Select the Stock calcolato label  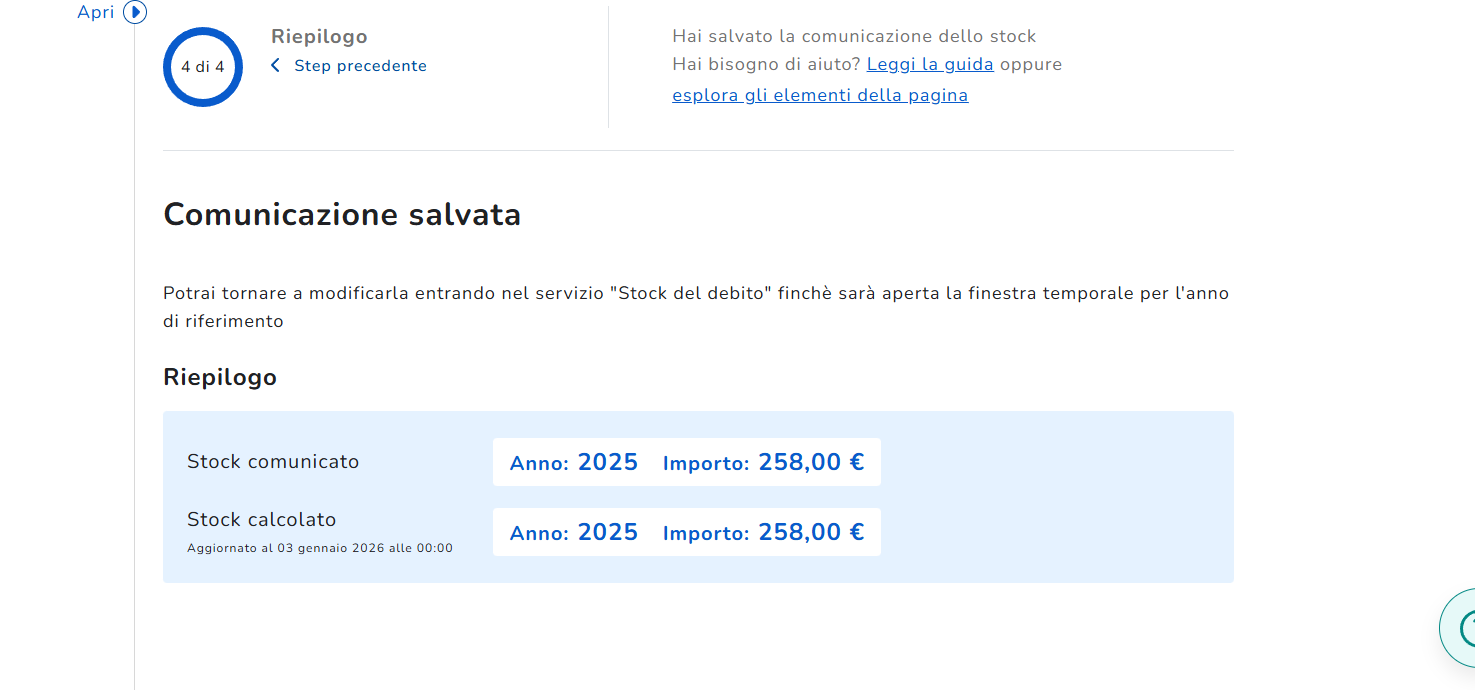[262, 520]
